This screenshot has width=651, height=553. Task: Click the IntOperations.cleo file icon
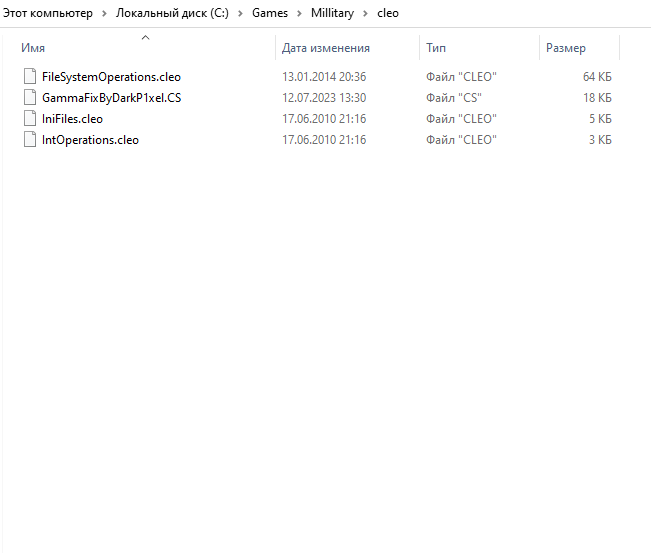pos(29,140)
